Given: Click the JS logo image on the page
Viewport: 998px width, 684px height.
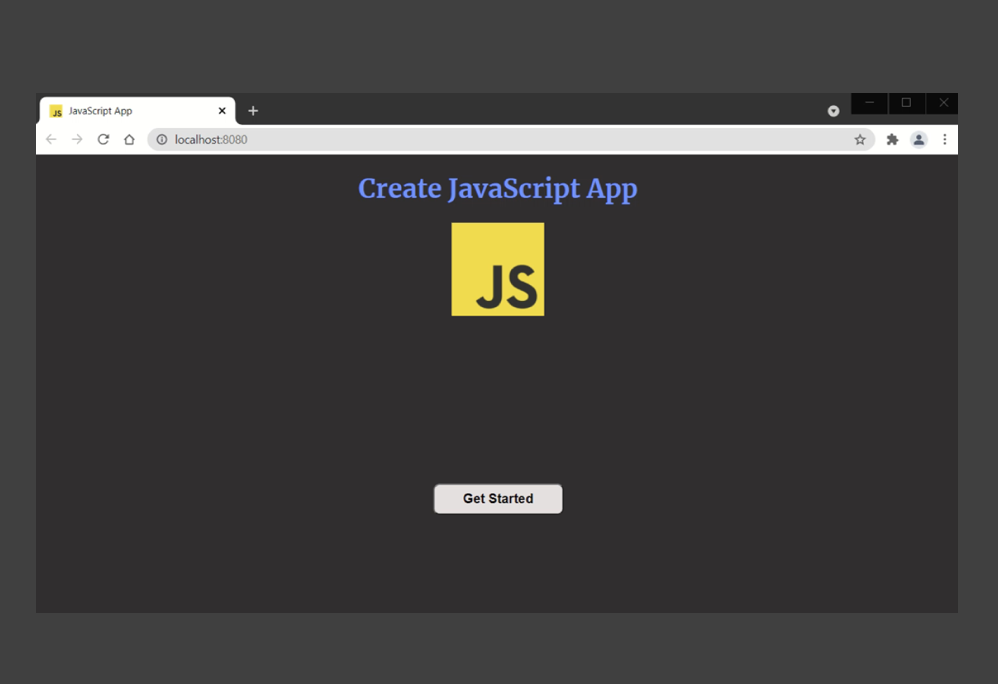Looking at the screenshot, I should [x=497, y=268].
